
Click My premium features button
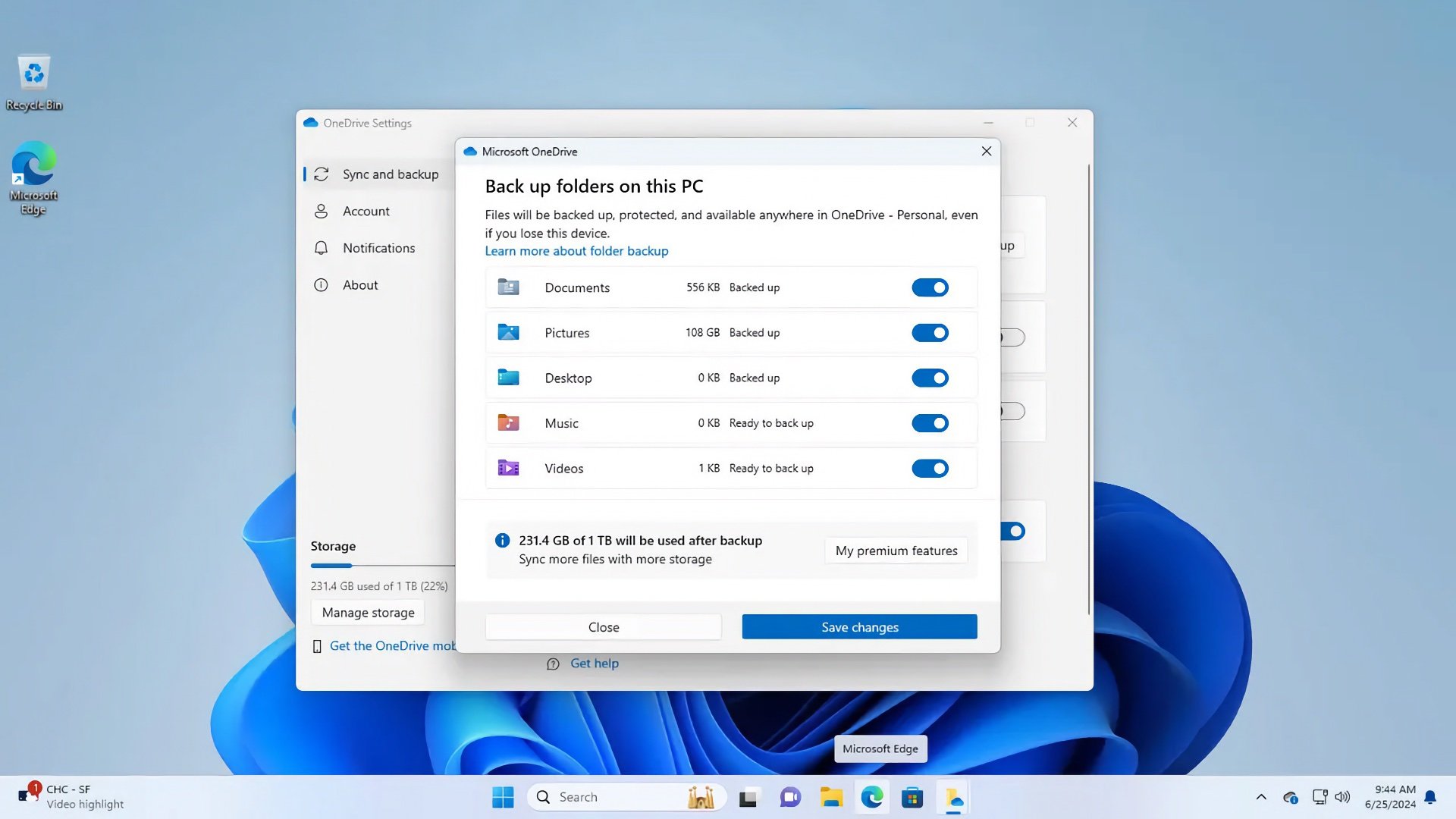[896, 551]
